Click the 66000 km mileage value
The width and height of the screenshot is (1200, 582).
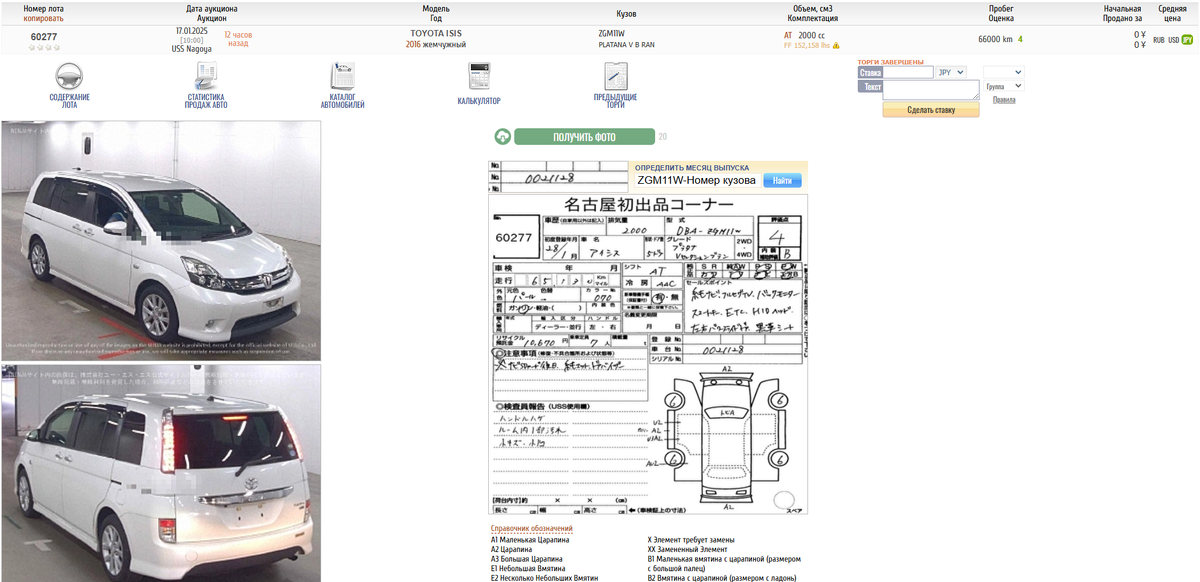pos(995,39)
